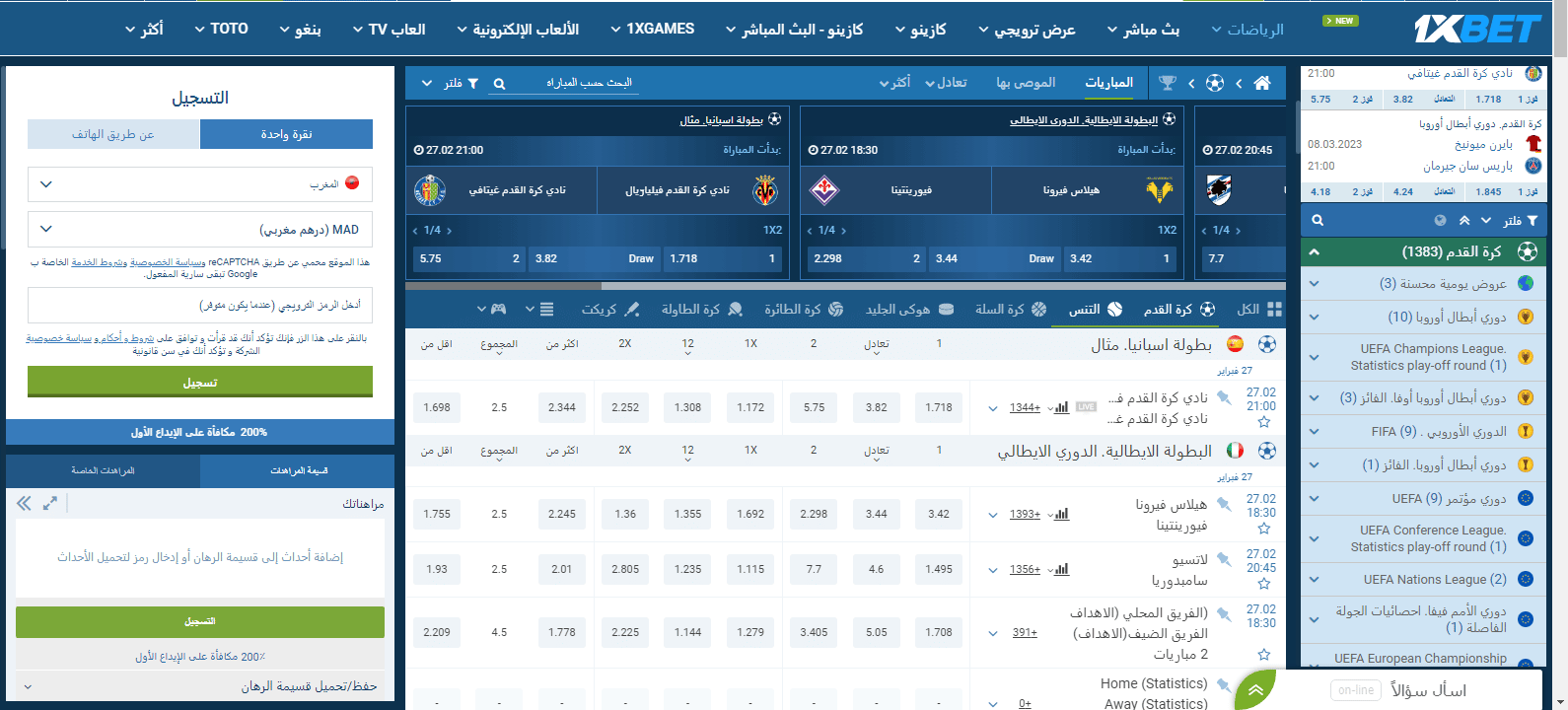
Task: Open statistics chart for Lazio Sampdoria match
Action: [x=1060, y=569]
